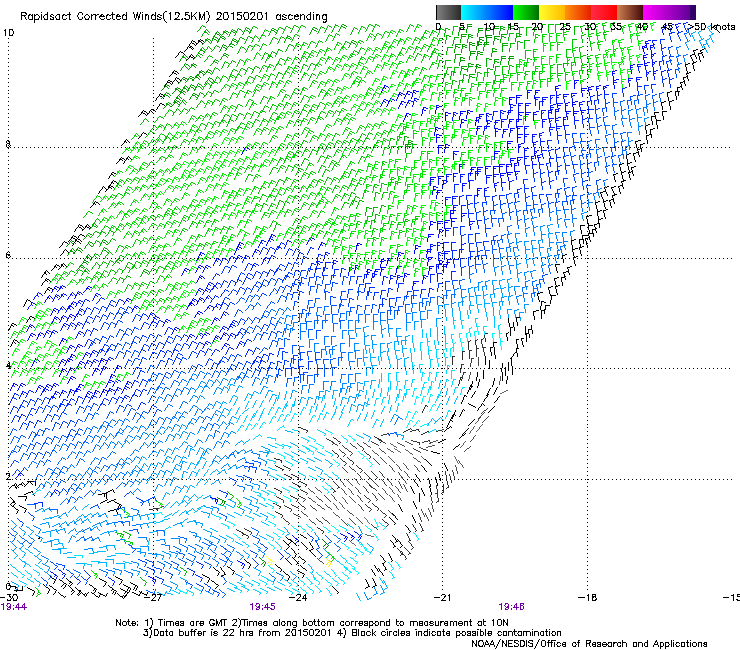Image resolution: width=740 pixels, height=650 pixels.
Task: Click the cyan-blue 5-15 knots color band
Action: [x=487, y=12]
